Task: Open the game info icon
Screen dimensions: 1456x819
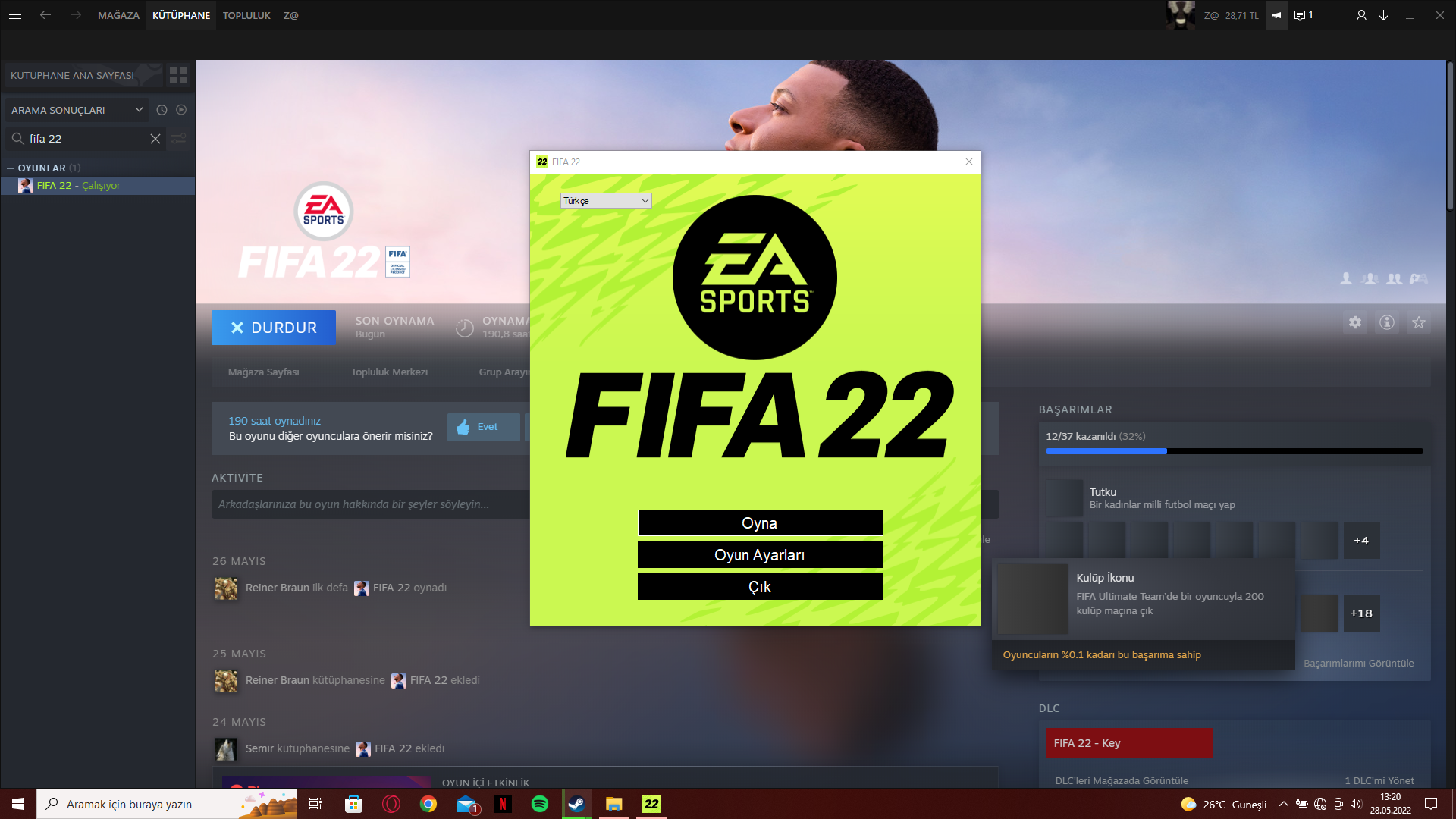Action: [1387, 323]
